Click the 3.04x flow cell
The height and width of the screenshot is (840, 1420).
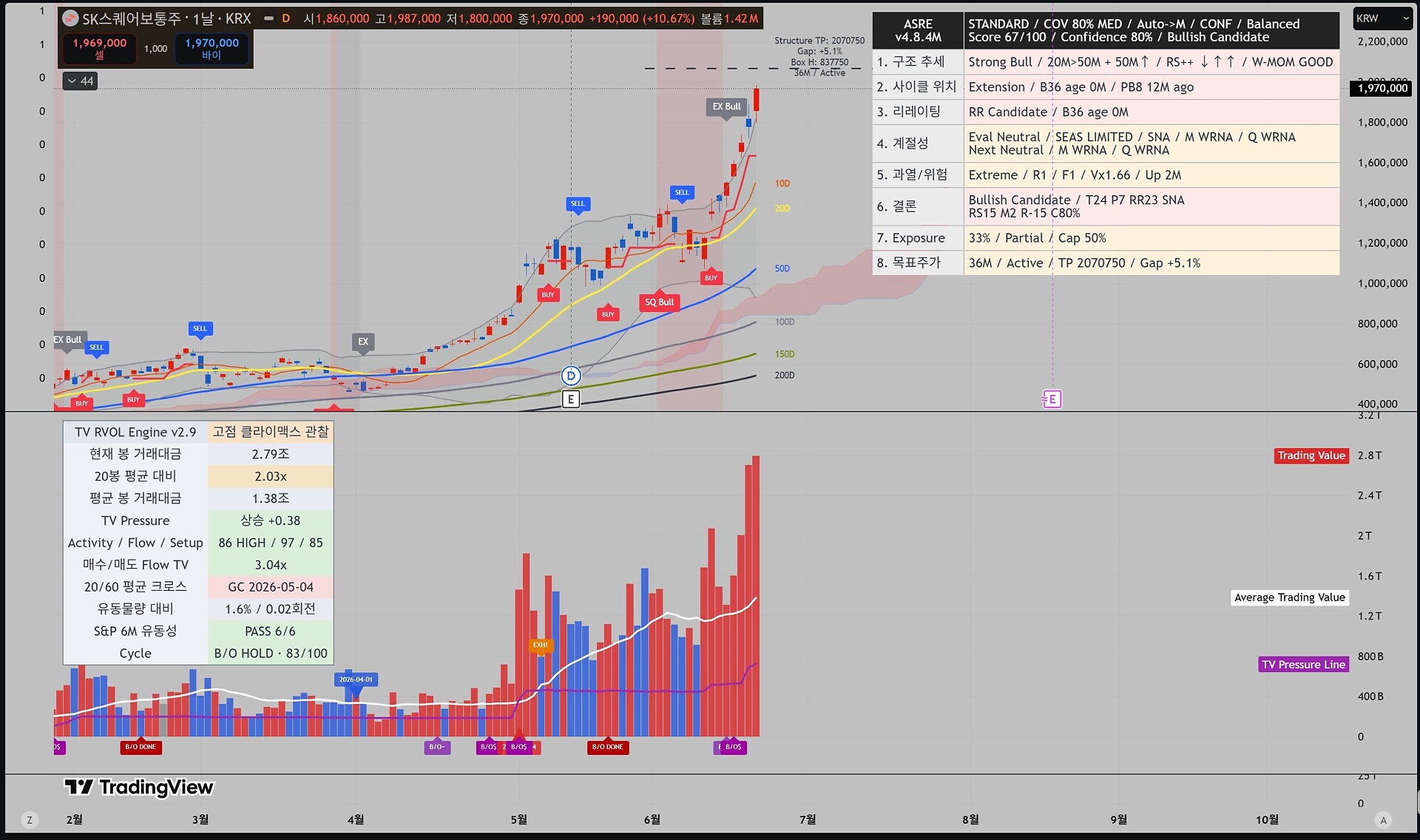point(271,565)
